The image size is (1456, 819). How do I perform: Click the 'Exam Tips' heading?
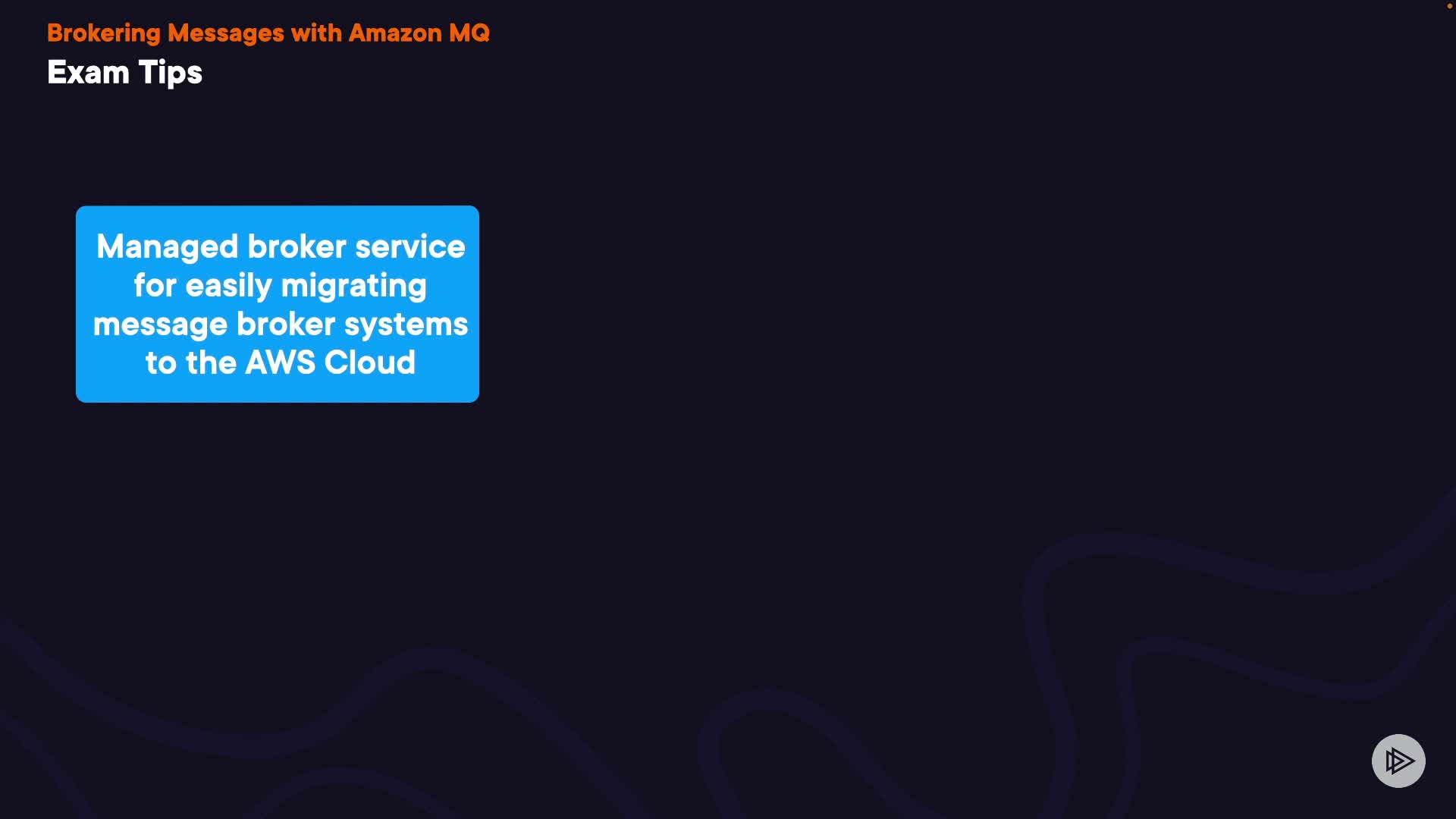(x=124, y=73)
